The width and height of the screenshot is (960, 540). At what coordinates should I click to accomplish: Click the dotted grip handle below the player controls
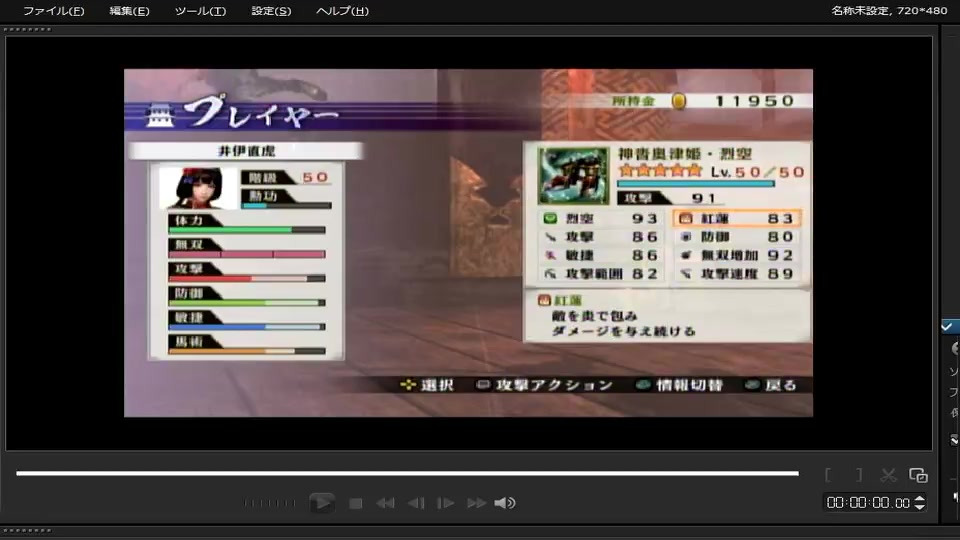(x=28, y=531)
